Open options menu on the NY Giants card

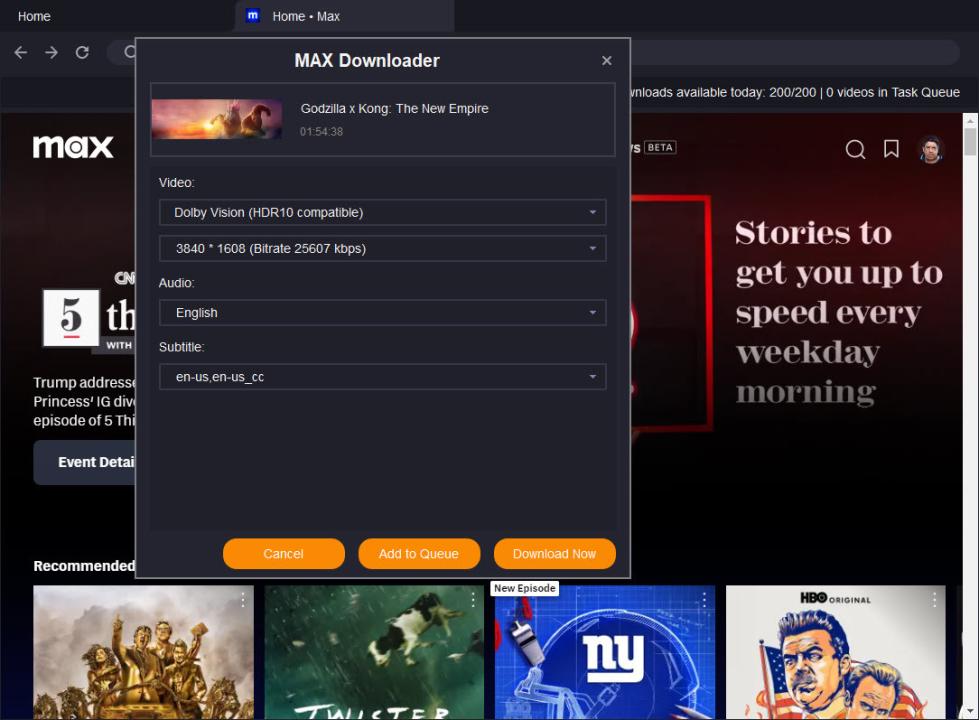pyautogui.click(x=704, y=600)
